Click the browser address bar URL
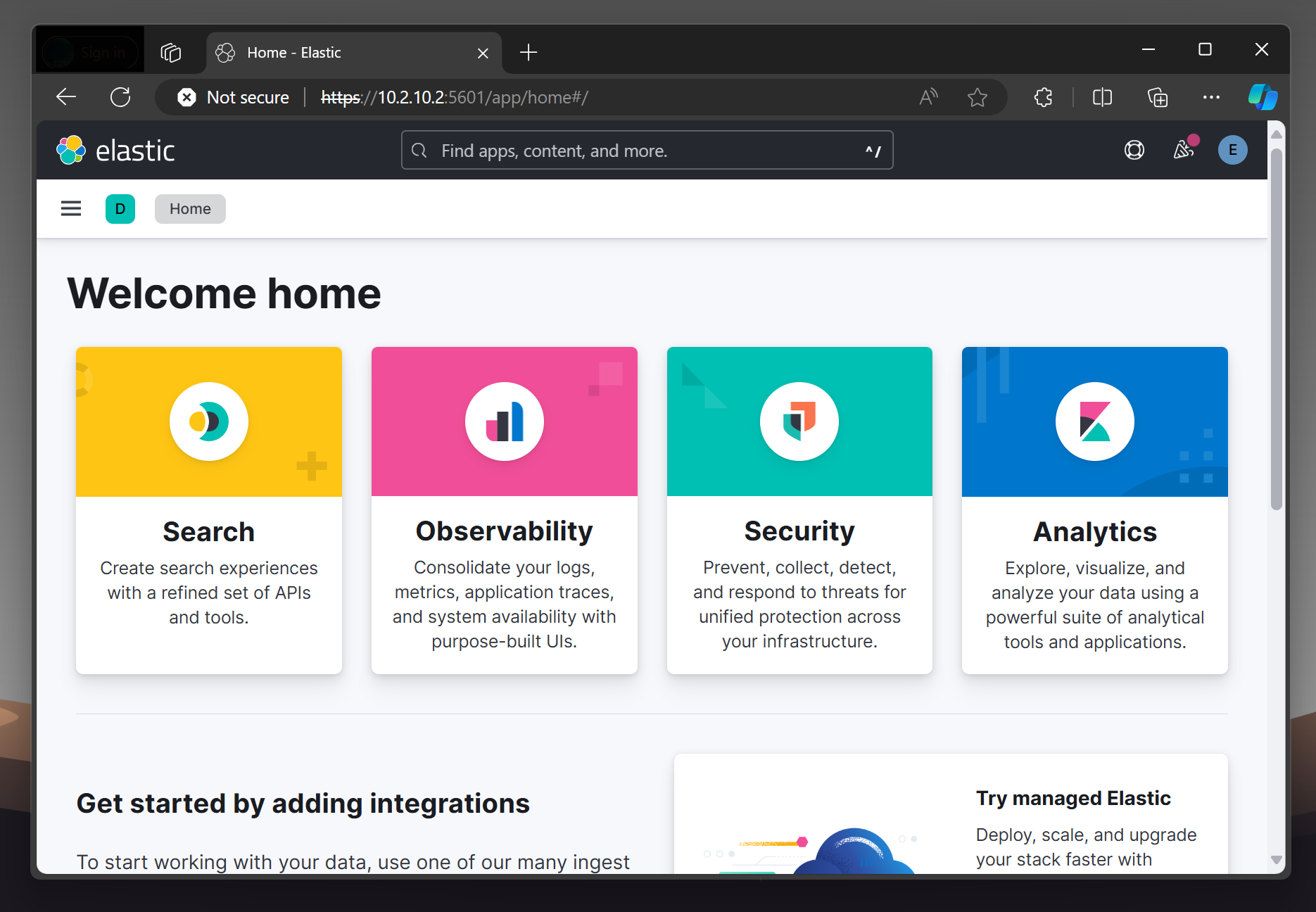1316x912 pixels. pos(455,97)
